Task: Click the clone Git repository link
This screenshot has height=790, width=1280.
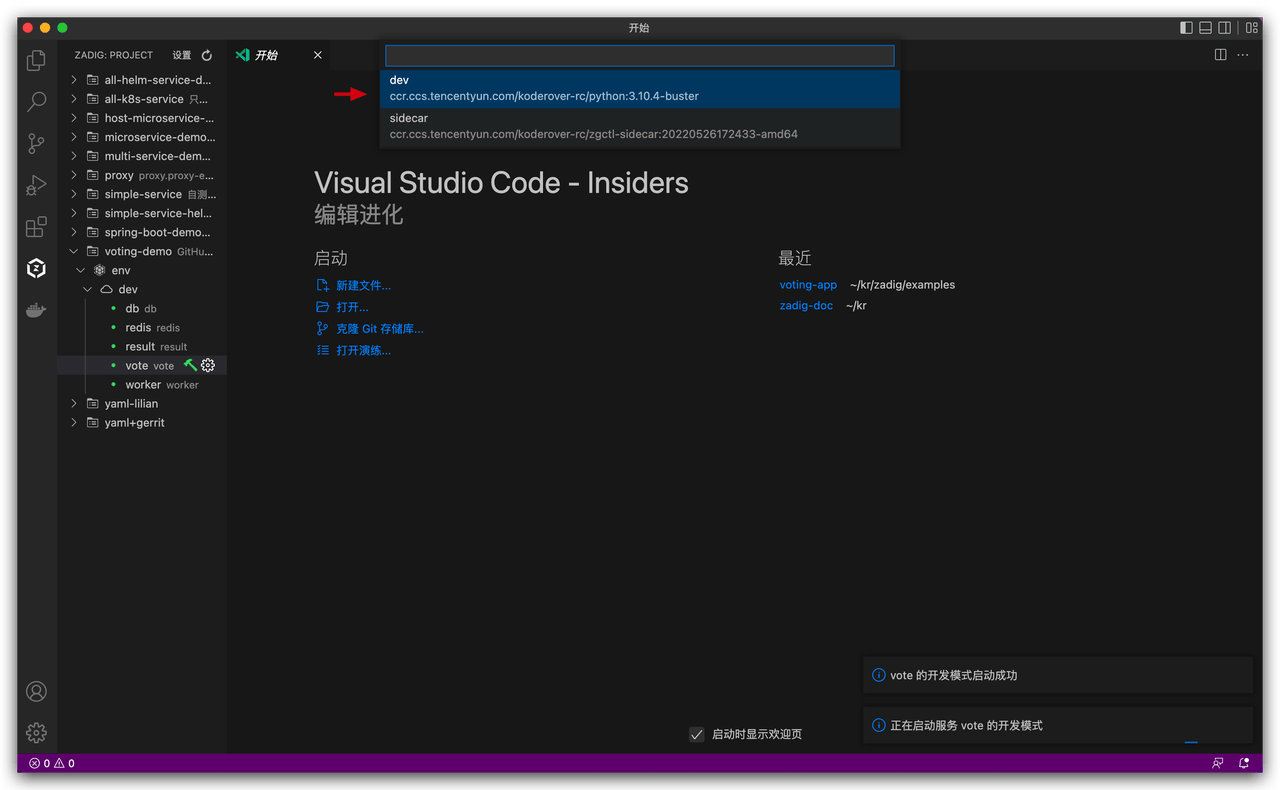Action: (379, 329)
